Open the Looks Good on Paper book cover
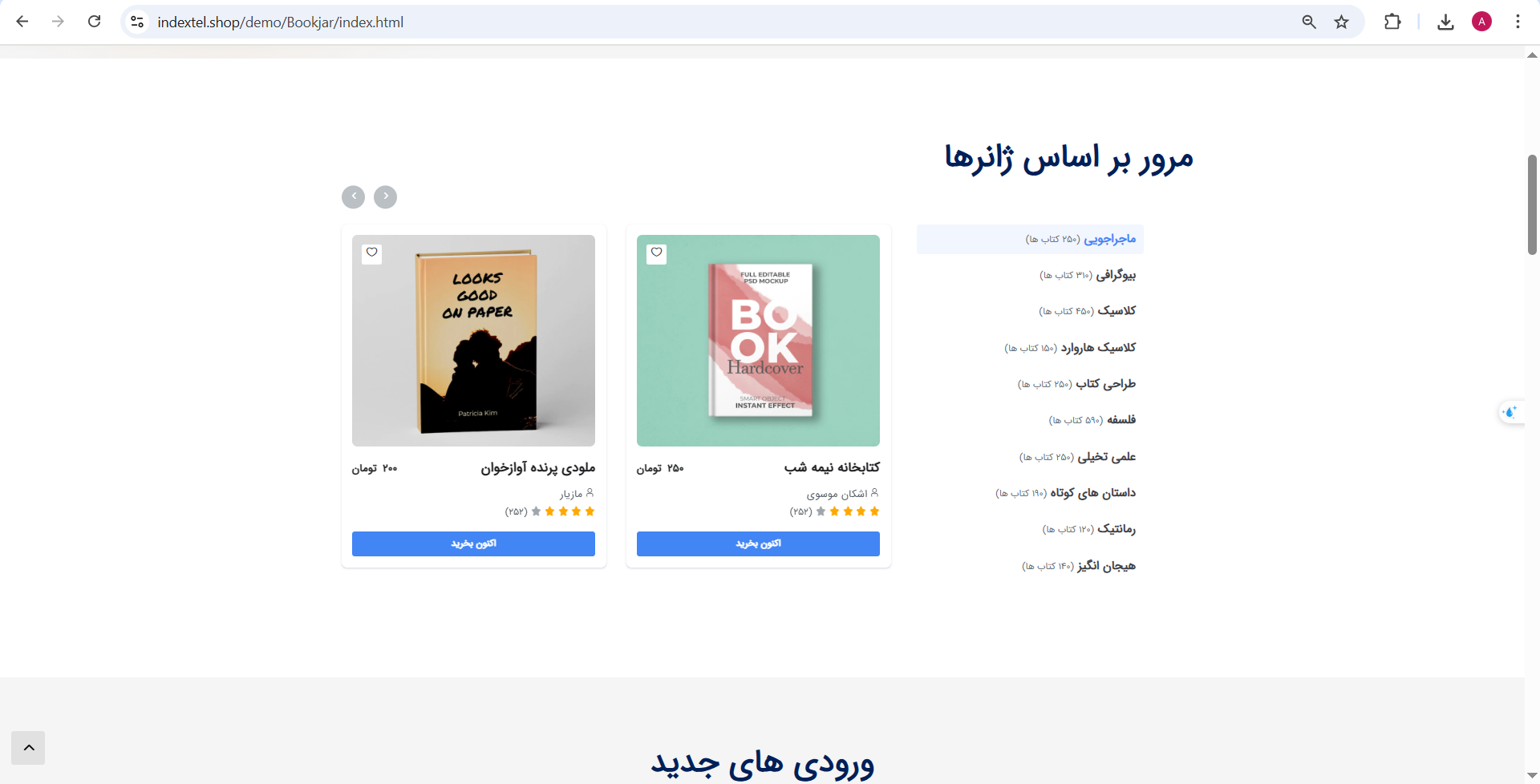This screenshot has height=784, width=1540. (x=473, y=341)
